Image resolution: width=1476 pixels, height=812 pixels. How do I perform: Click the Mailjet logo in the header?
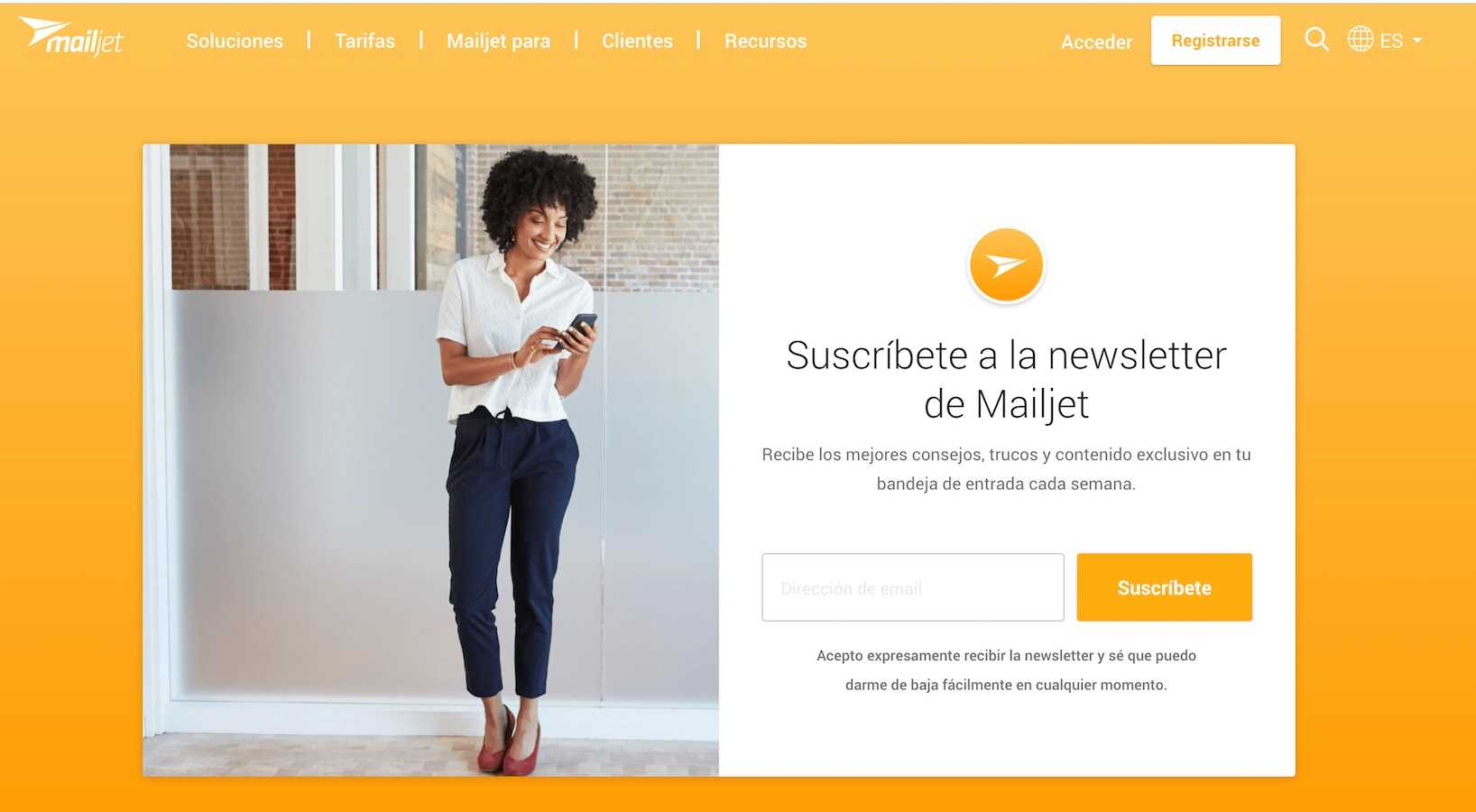click(70, 36)
